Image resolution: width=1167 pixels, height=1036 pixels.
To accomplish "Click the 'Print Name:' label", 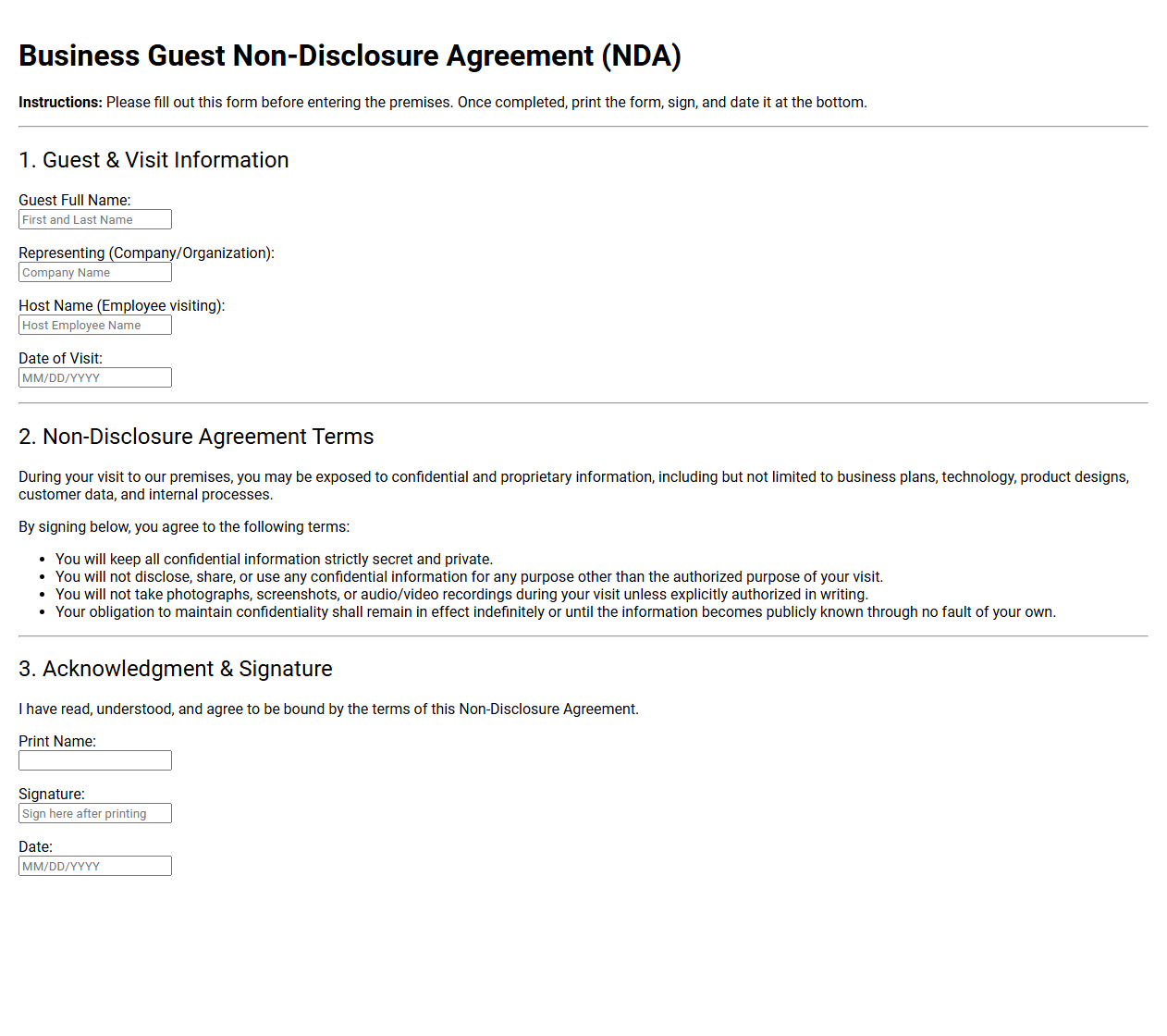I will tap(57, 741).
